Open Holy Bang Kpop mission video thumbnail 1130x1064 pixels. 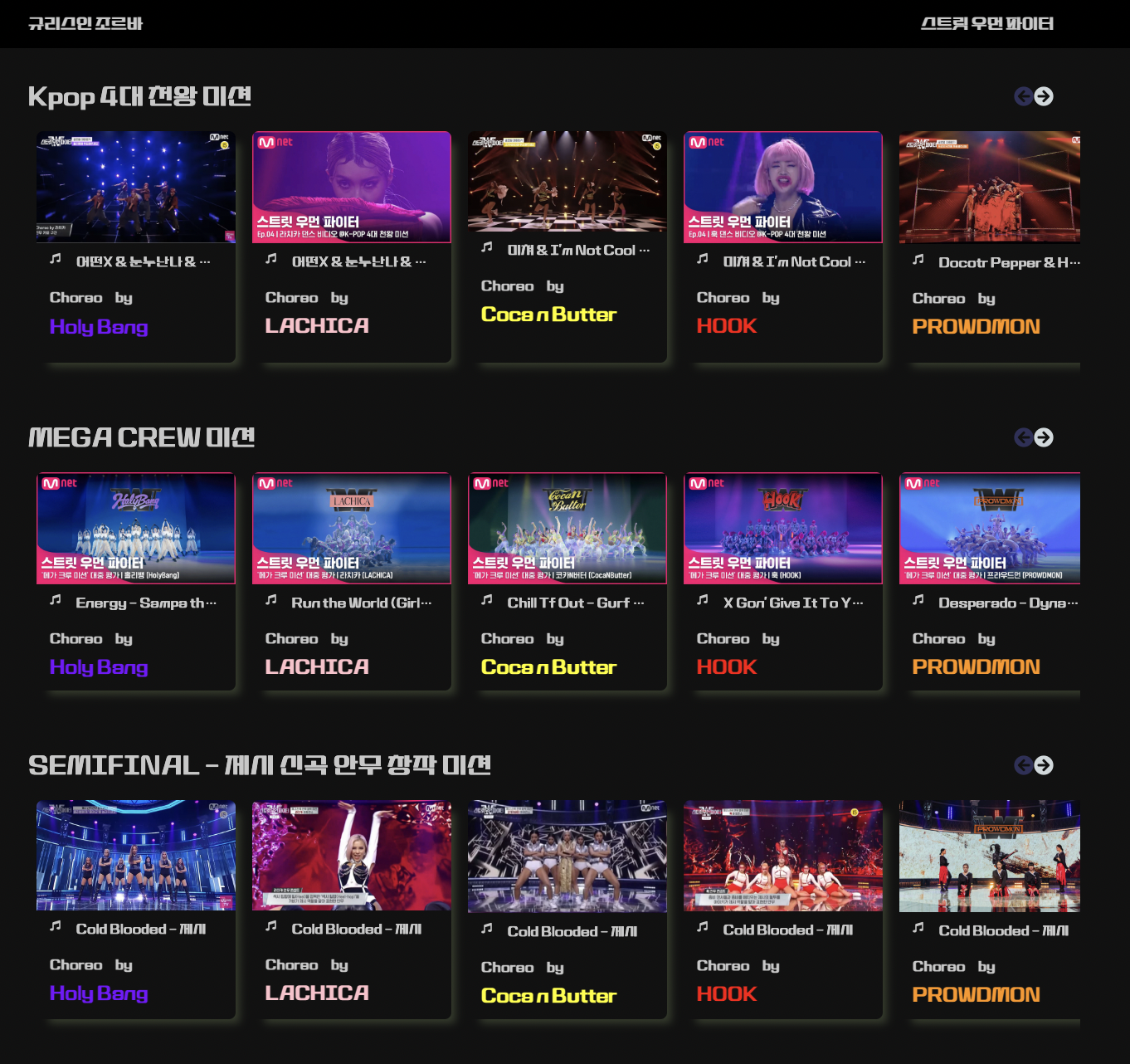point(136,187)
